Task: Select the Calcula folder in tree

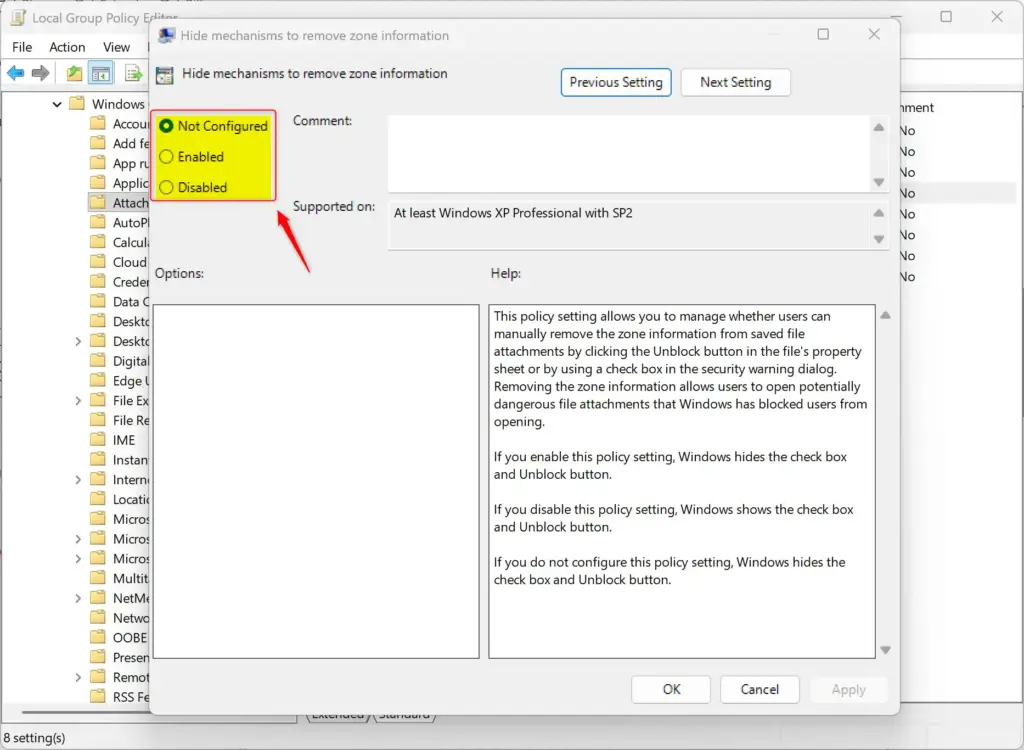Action: (x=119, y=242)
